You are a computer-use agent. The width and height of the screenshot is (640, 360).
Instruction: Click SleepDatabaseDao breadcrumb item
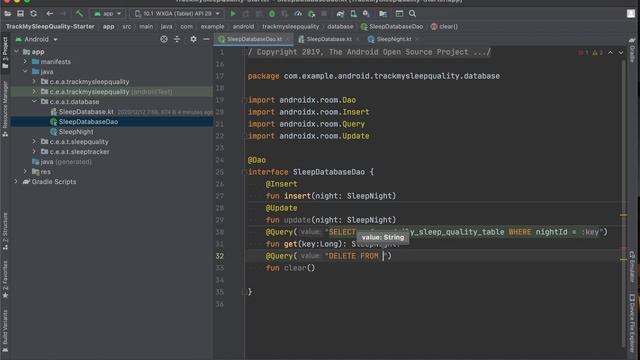[392, 27]
